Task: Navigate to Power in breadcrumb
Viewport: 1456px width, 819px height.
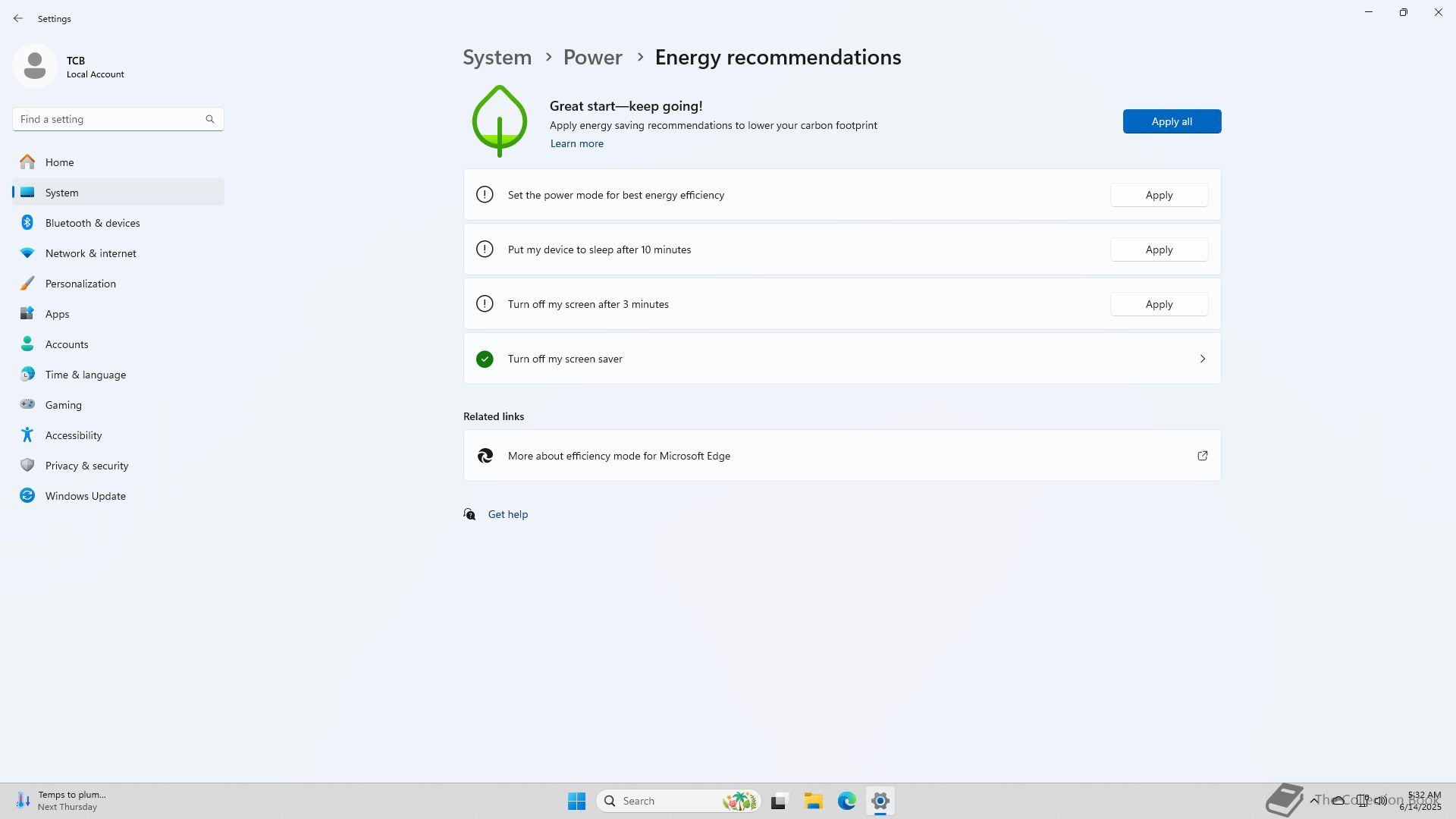Action: (592, 58)
